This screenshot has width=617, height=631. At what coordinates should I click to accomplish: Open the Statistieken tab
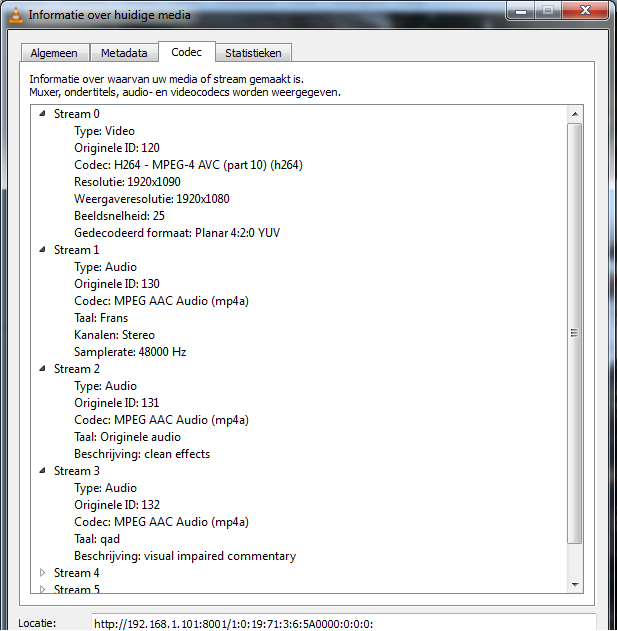(253, 53)
